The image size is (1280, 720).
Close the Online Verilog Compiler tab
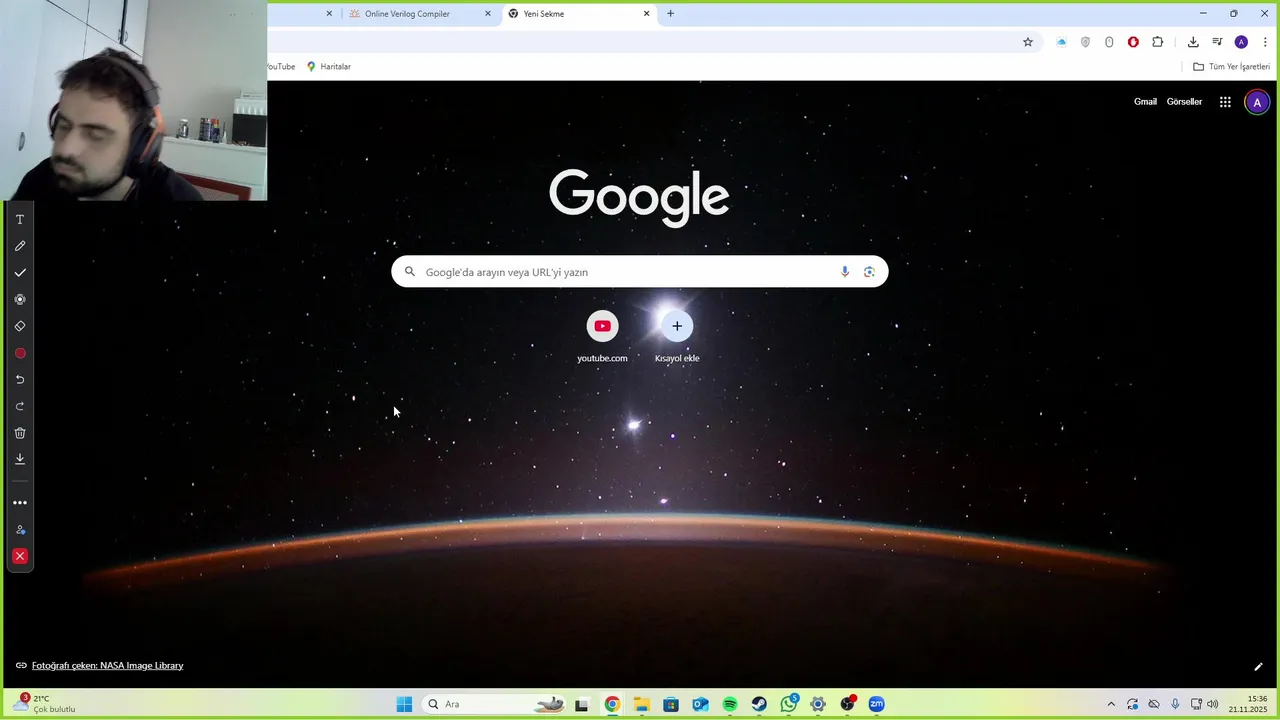click(x=488, y=14)
